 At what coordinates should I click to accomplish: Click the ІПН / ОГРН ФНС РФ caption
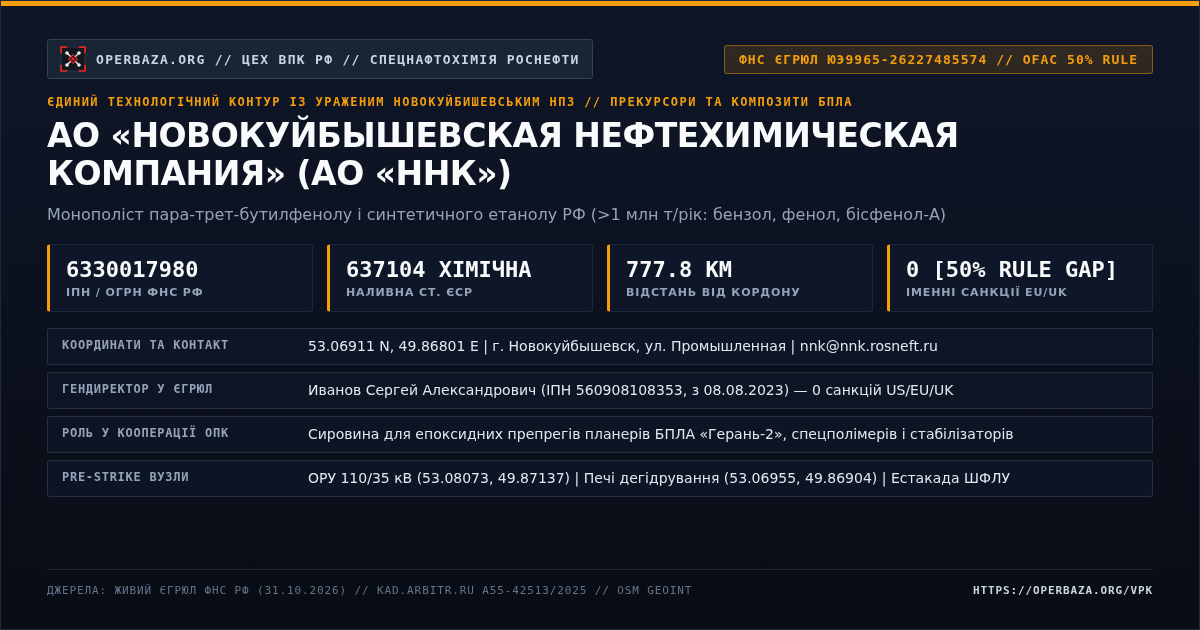pos(135,292)
